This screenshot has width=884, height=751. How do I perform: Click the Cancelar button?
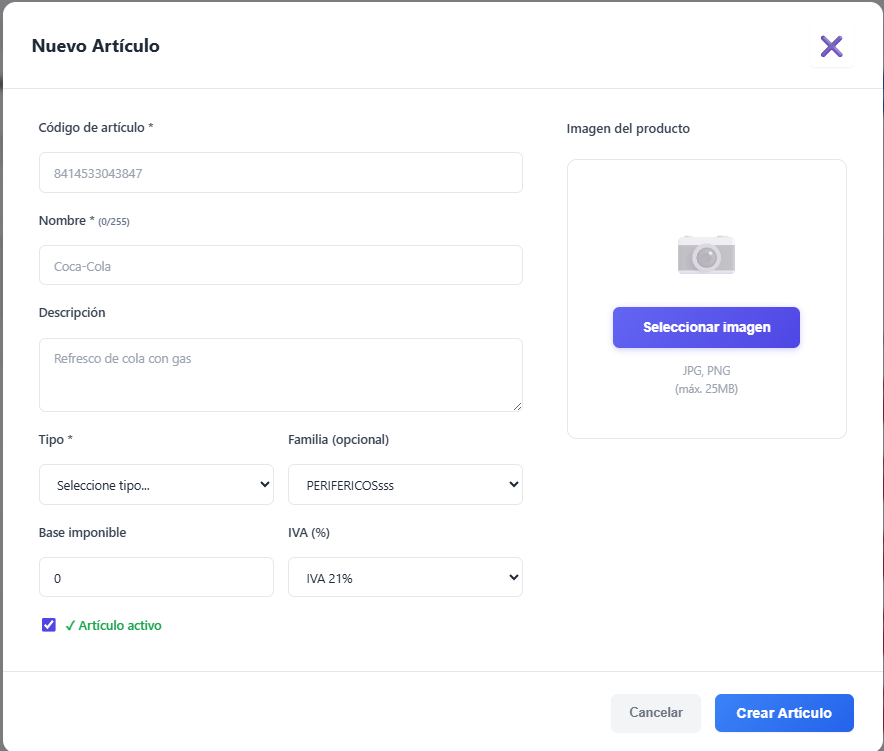coord(656,713)
